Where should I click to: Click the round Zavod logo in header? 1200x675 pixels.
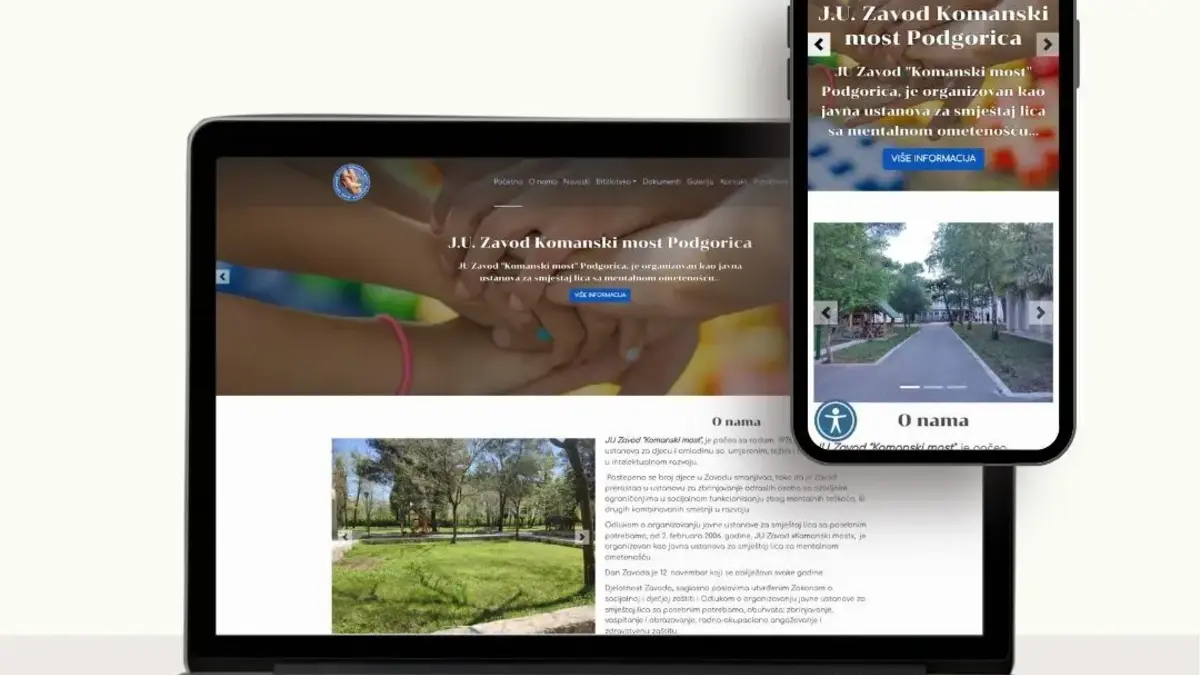click(351, 182)
